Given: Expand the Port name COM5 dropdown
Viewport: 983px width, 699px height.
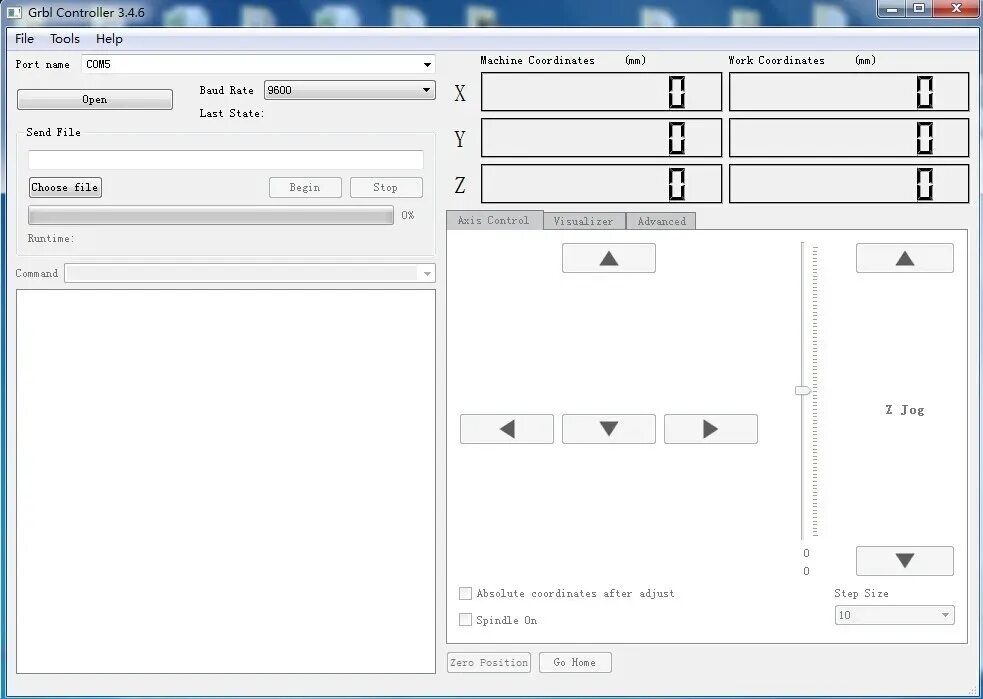Looking at the screenshot, I should coord(427,65).
